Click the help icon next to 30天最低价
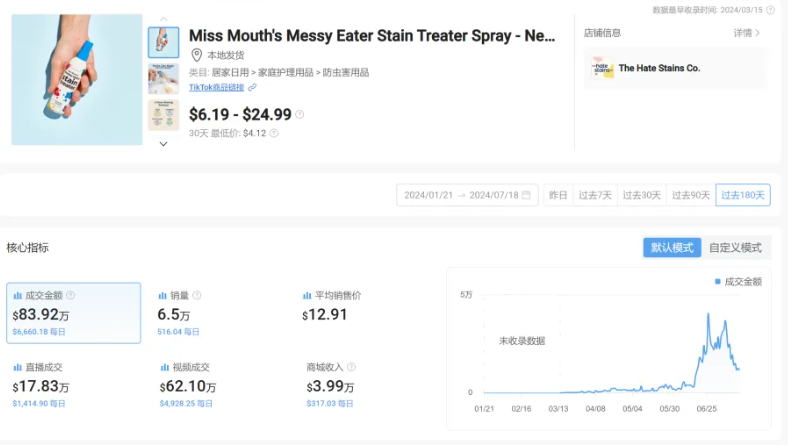The image size is (788, 445). (274, 132)
